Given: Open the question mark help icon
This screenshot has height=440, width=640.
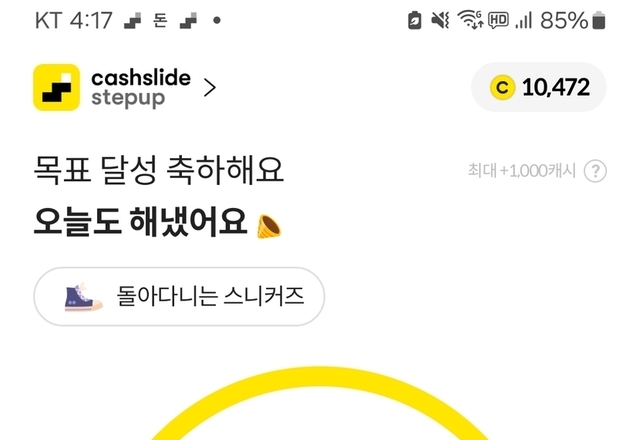Looking at the screenshot, I should (x=595, y=171).
